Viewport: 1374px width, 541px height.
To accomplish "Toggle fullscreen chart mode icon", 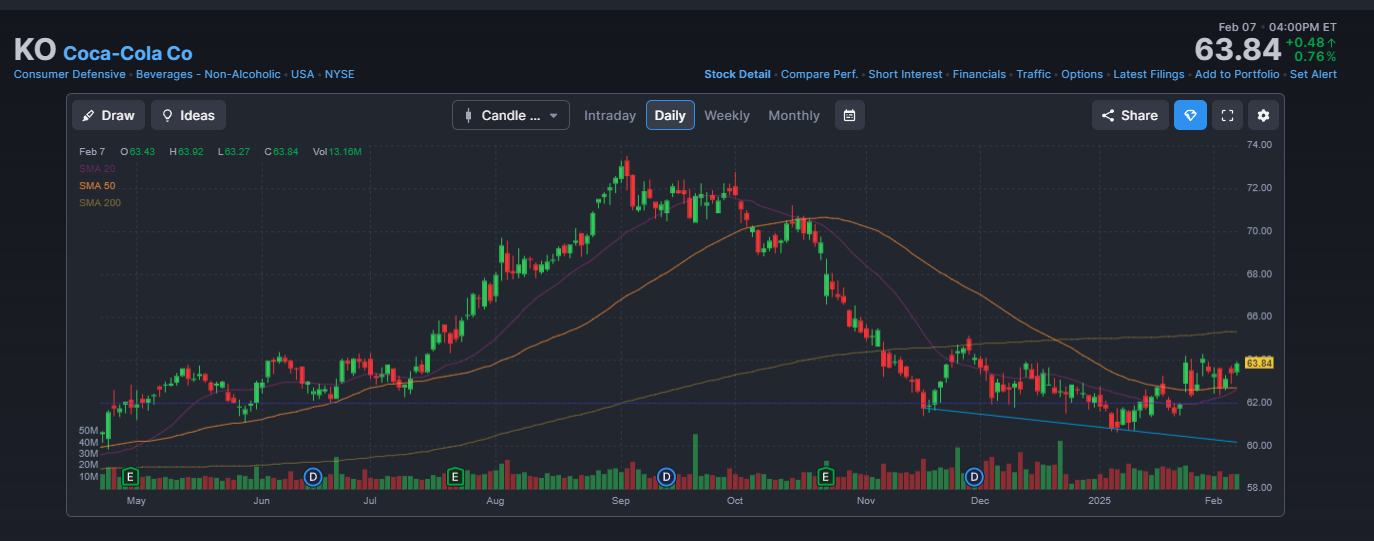I will coord(1227,115).
